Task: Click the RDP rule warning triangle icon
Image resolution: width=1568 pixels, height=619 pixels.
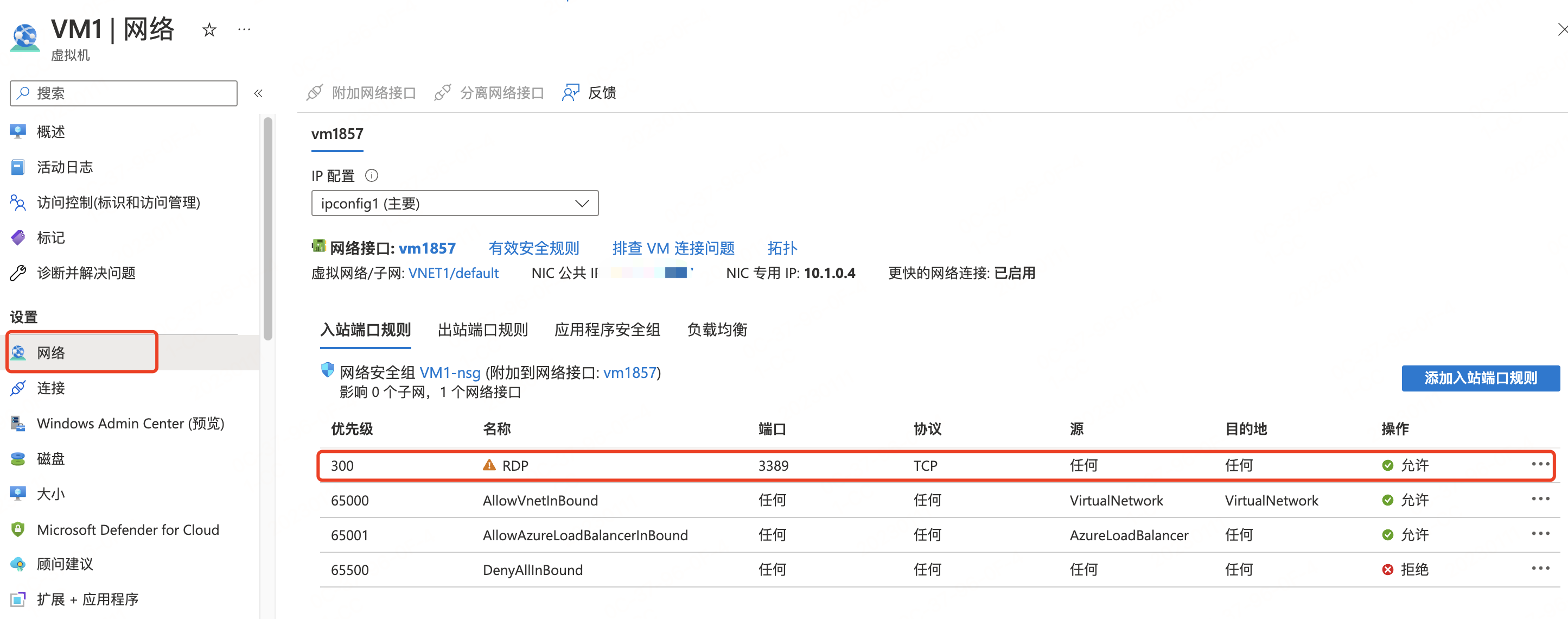Action: click(489, 465)
